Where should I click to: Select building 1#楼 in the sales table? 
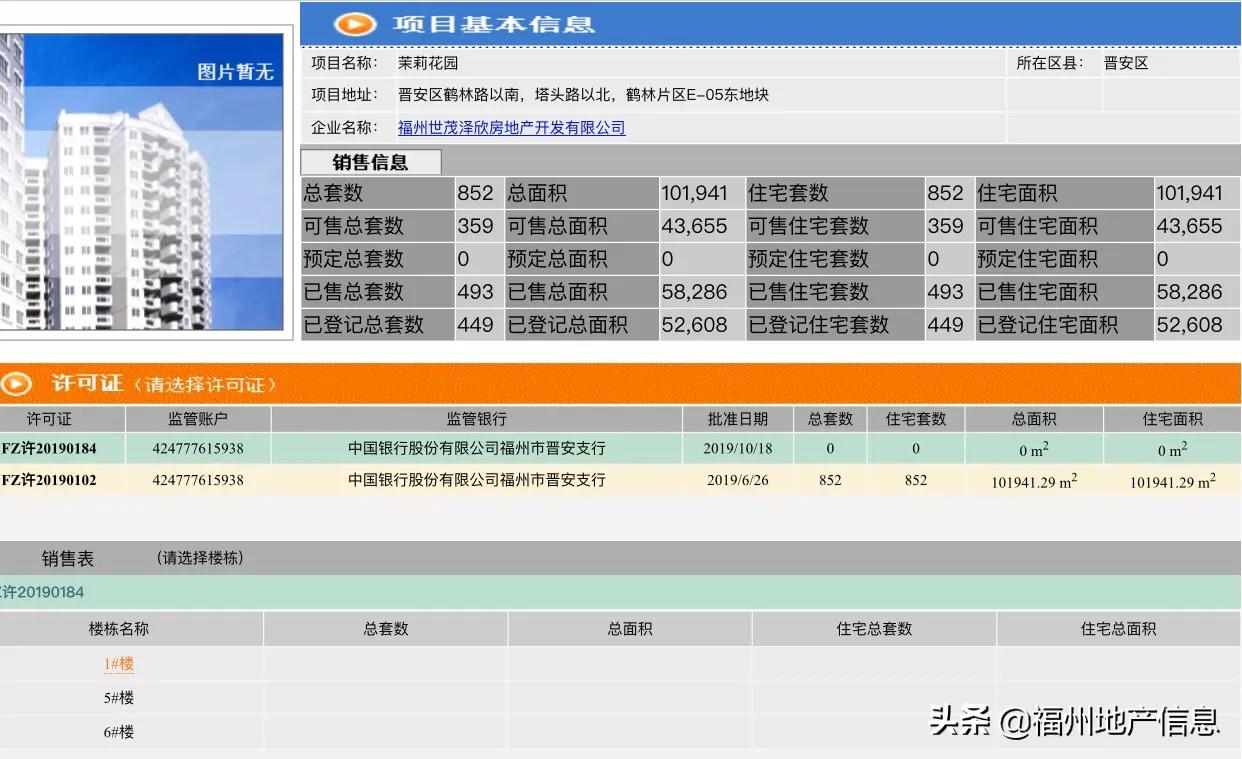[122, 663]
